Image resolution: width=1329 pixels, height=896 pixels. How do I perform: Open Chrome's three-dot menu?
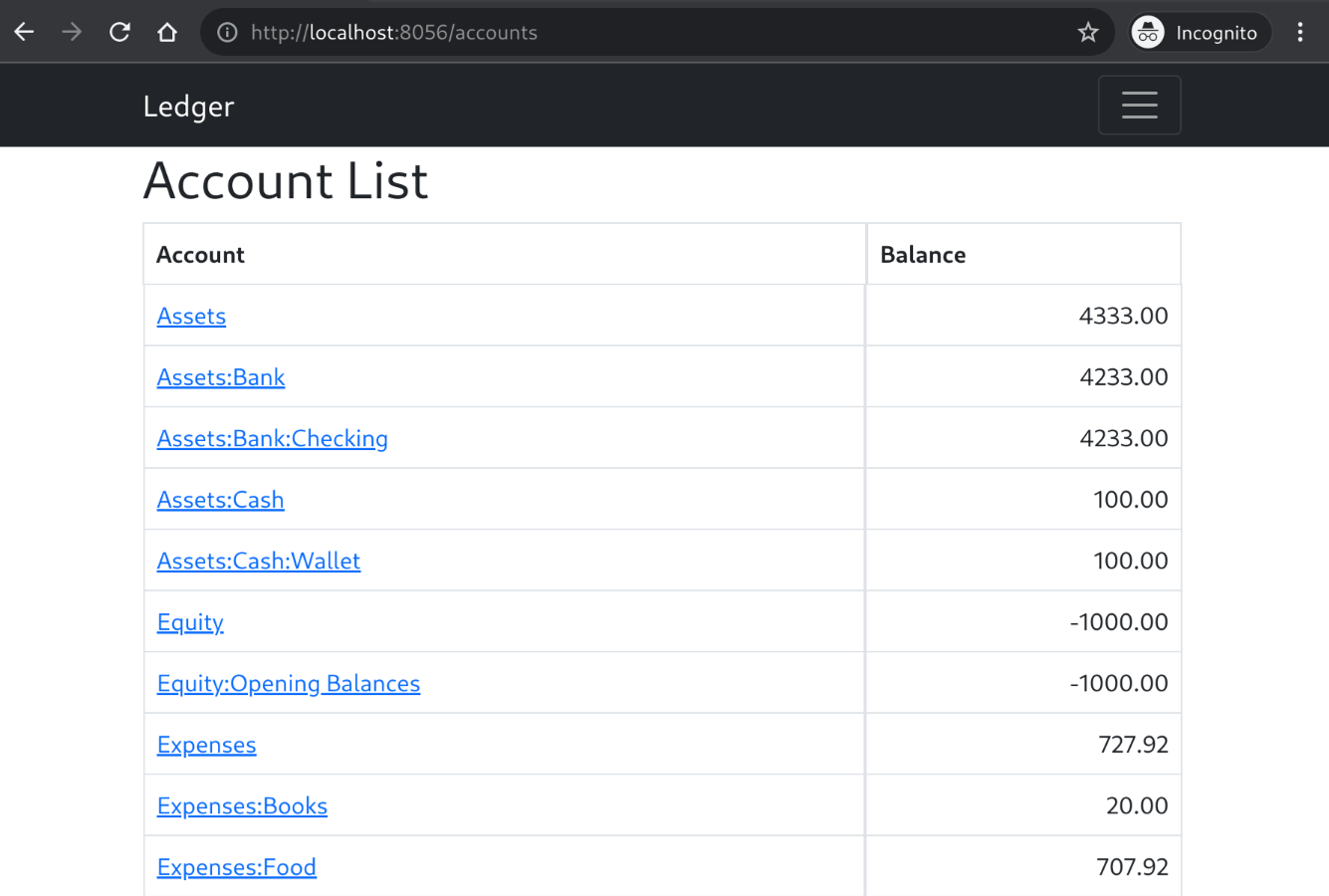tap(1301, 31)
